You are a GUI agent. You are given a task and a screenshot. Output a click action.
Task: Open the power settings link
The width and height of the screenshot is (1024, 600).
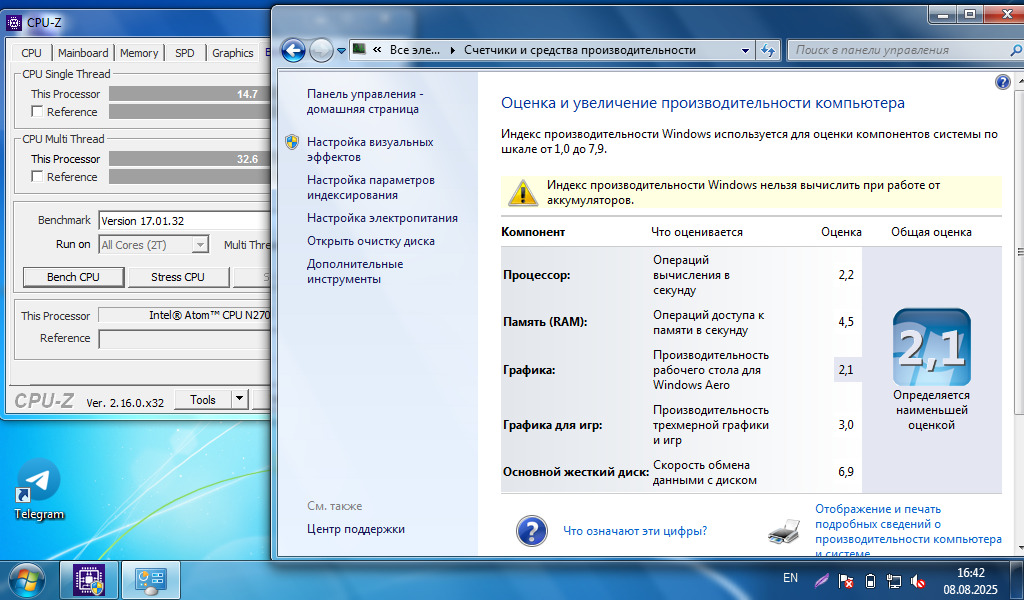coord(382,218)
